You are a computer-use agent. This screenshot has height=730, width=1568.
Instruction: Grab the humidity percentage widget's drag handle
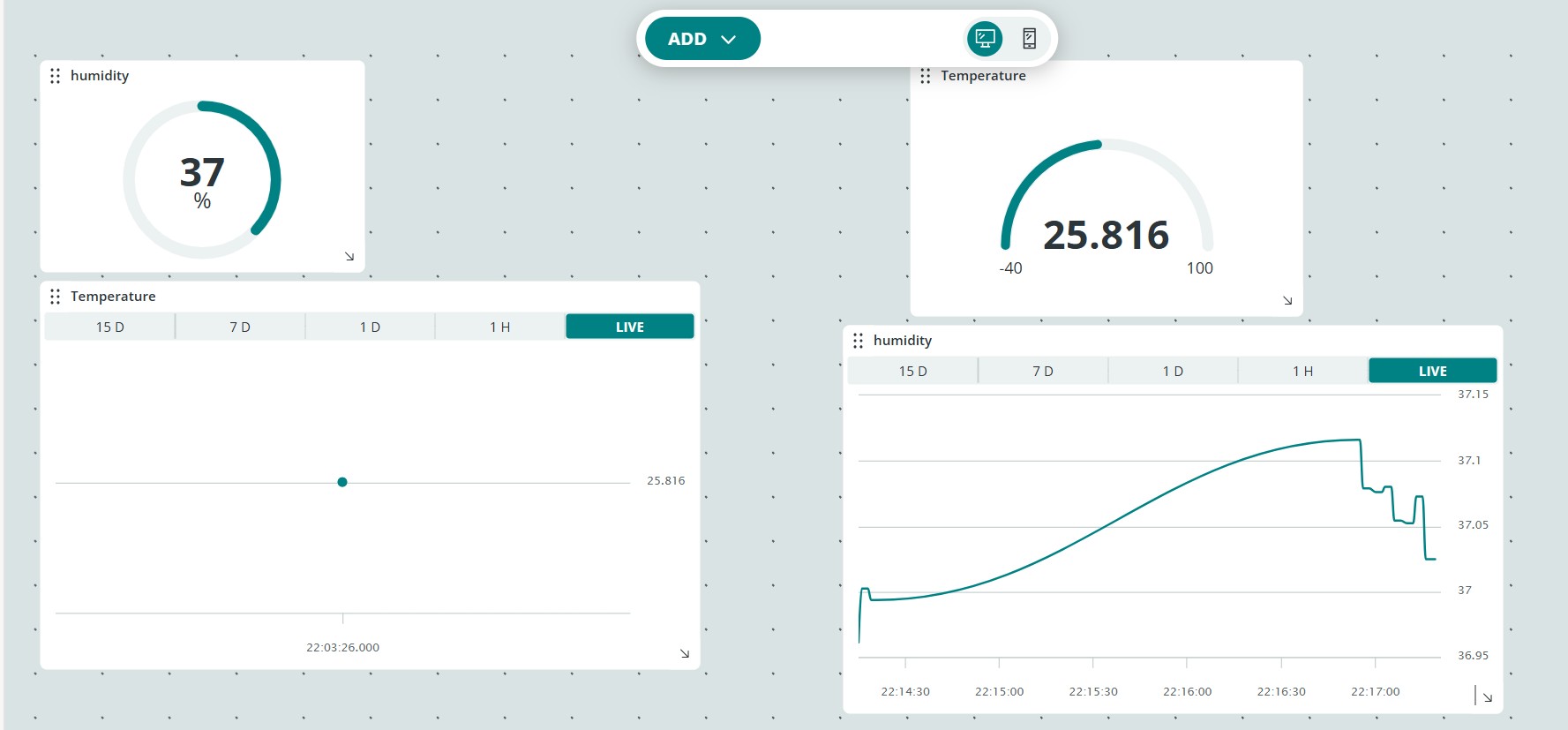click(x=55, y=76)
